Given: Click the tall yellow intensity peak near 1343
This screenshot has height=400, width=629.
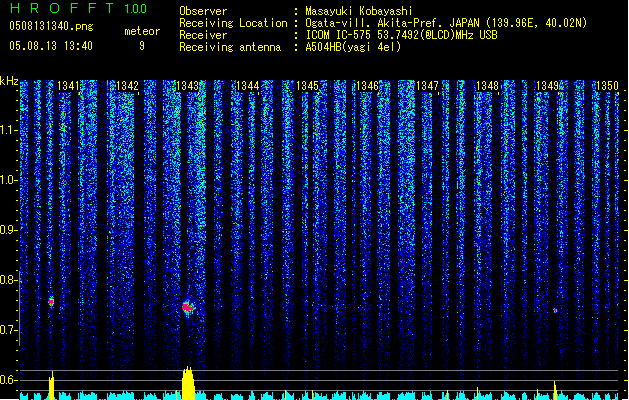Looking at the screenshot, I should click(x=188, y=383).
